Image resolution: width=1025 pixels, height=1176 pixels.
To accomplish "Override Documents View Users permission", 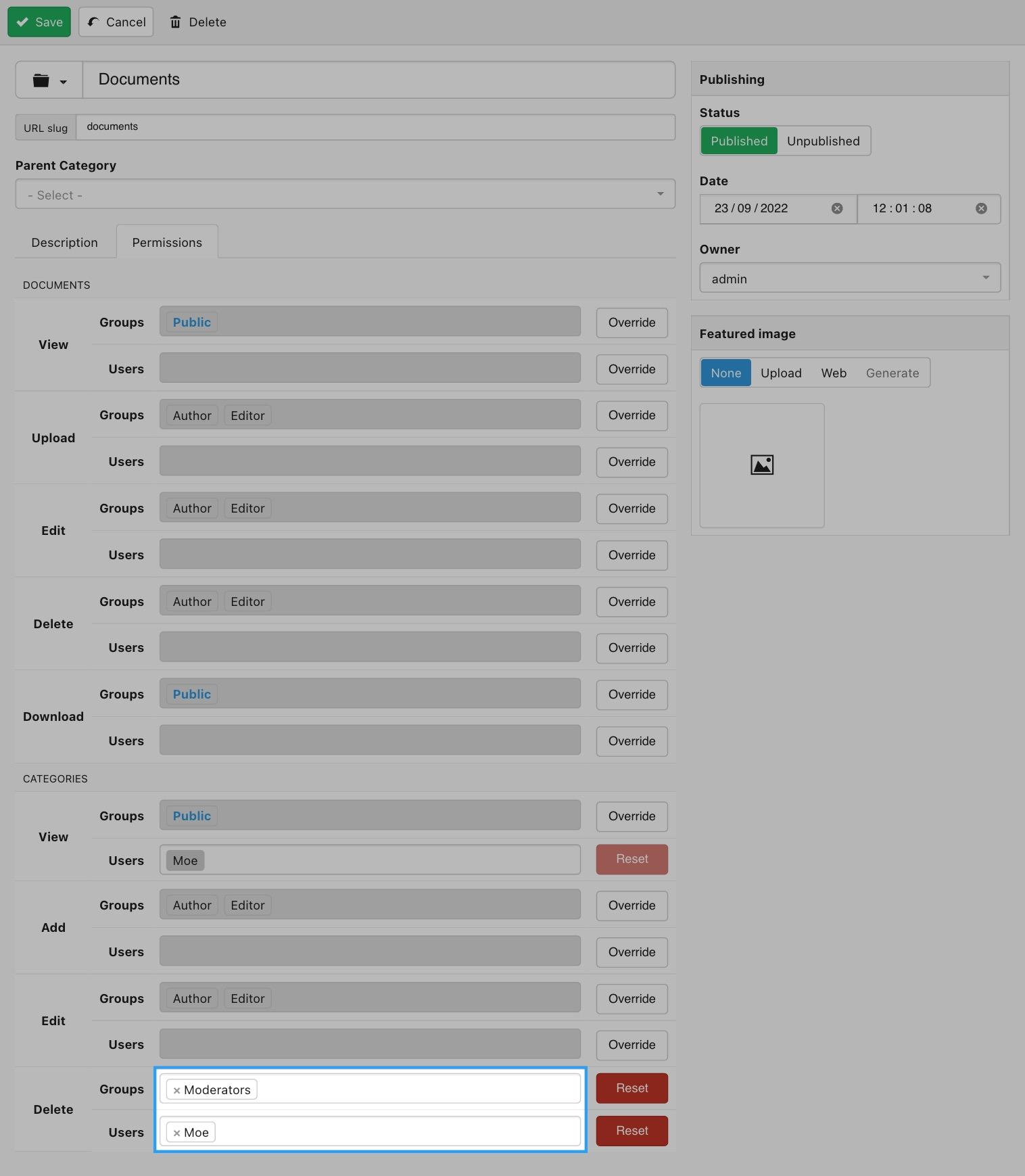I will [631, 369].
